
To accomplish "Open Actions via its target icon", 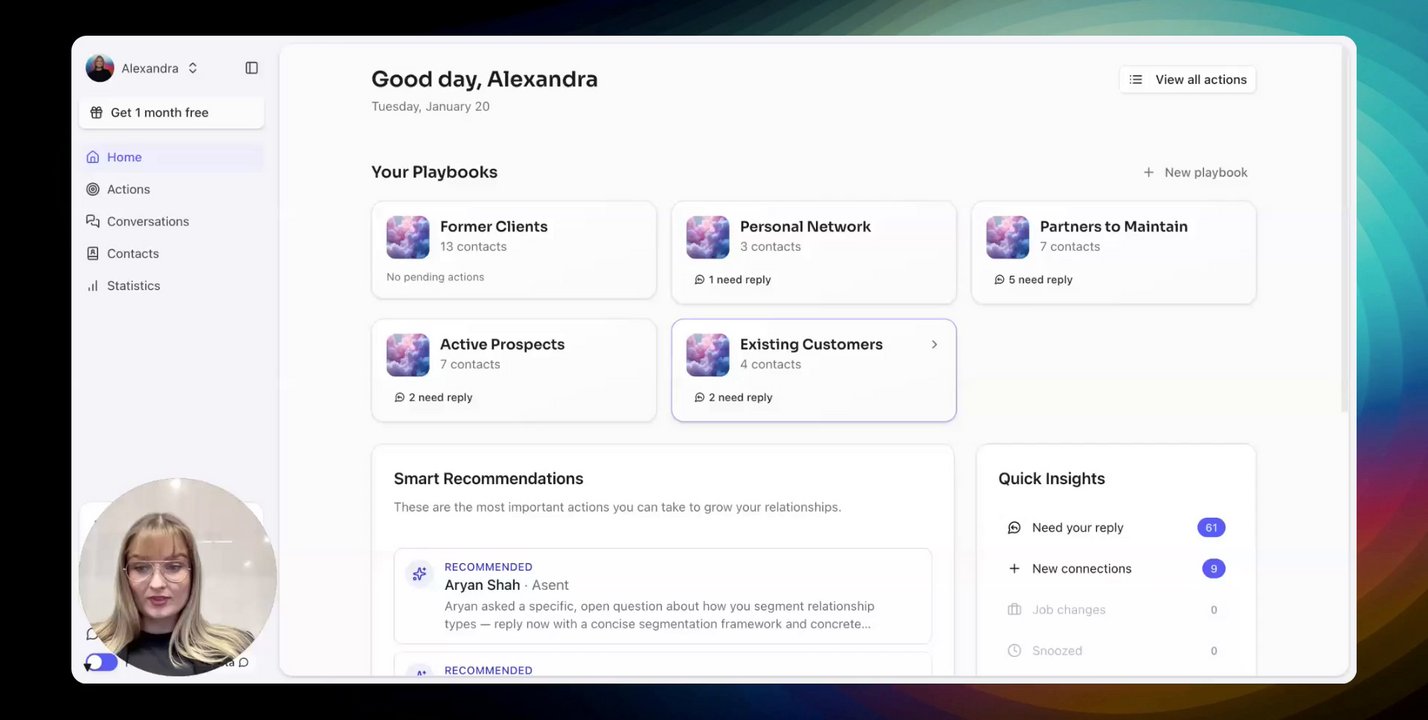I will coord(93,189).
